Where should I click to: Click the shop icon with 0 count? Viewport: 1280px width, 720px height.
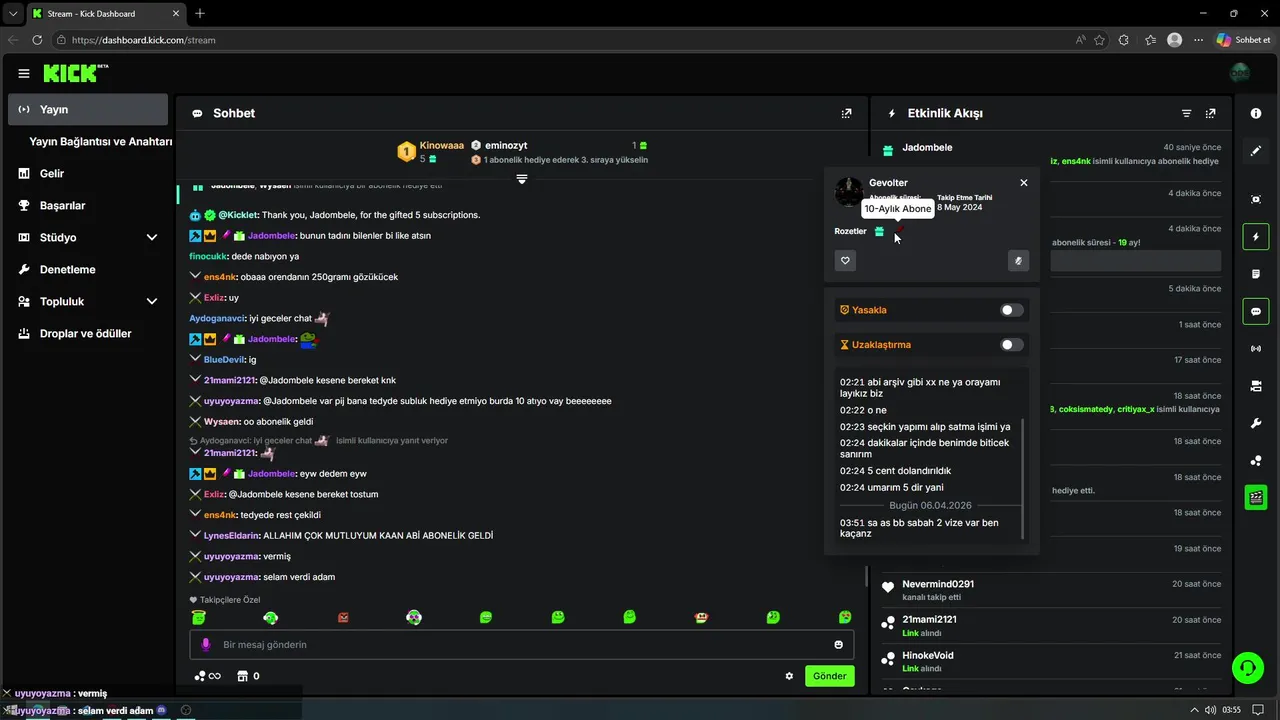(248, 676)
